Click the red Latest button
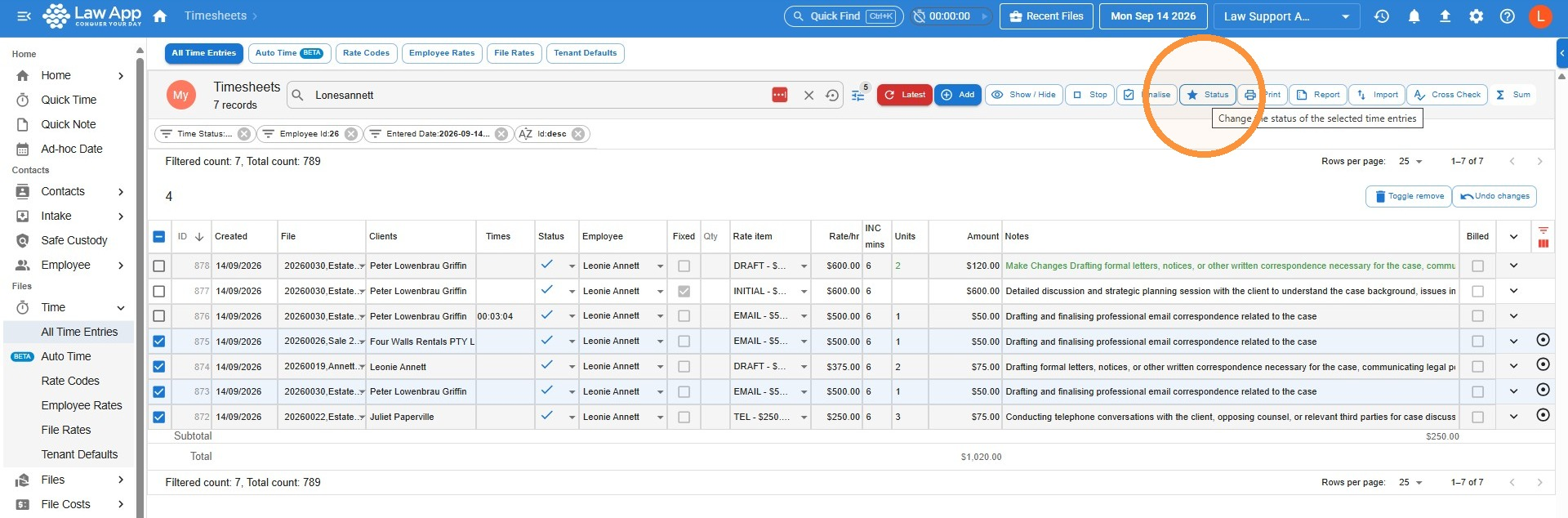The image size is (1568, 518). coord(904,95)
